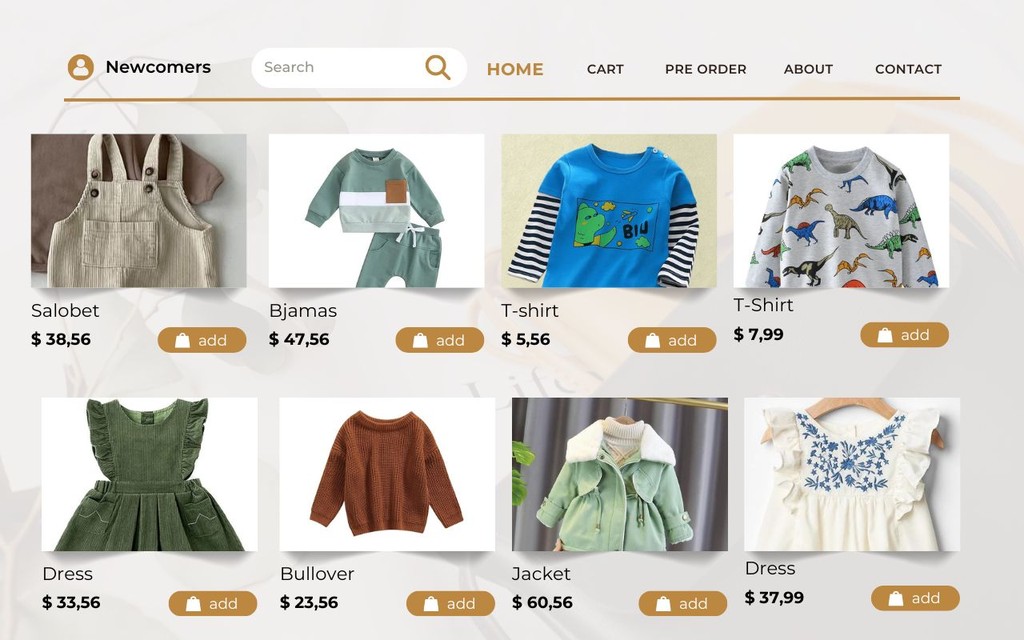
Task: Open the brown Bullover sweater thumbnail
Action: (x=387, y=474)
